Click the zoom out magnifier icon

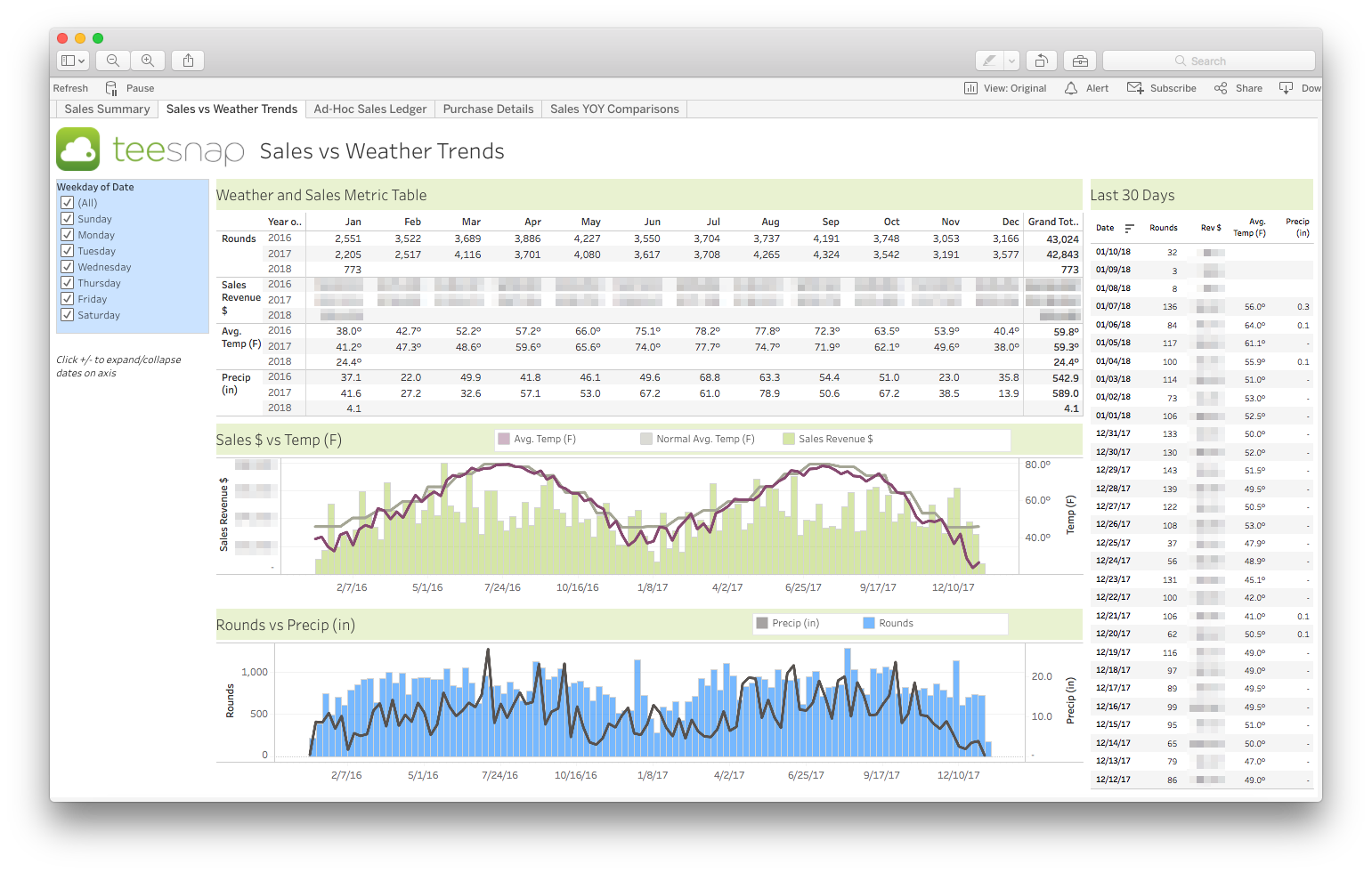coord(113,61)
